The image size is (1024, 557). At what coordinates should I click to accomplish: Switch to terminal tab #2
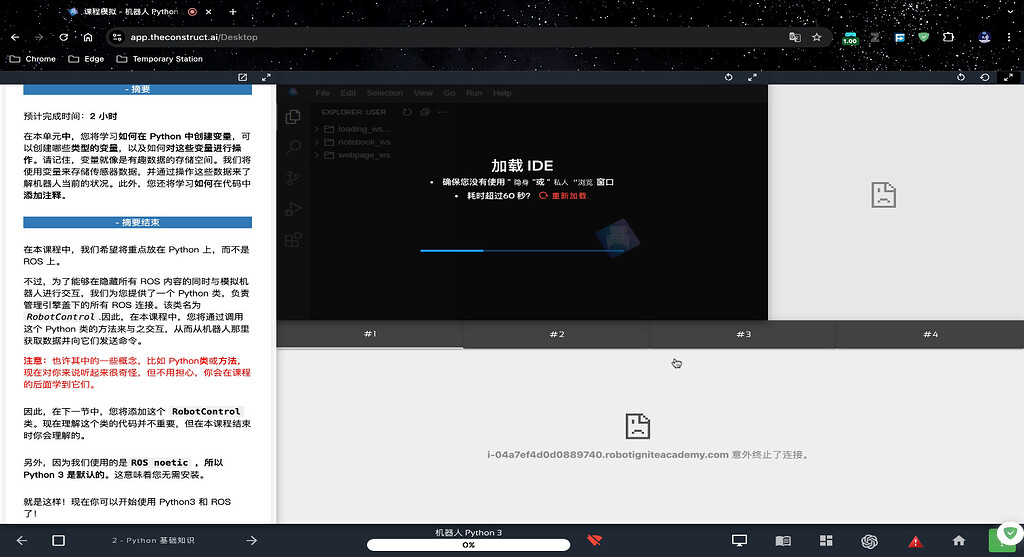coord(556,334)
